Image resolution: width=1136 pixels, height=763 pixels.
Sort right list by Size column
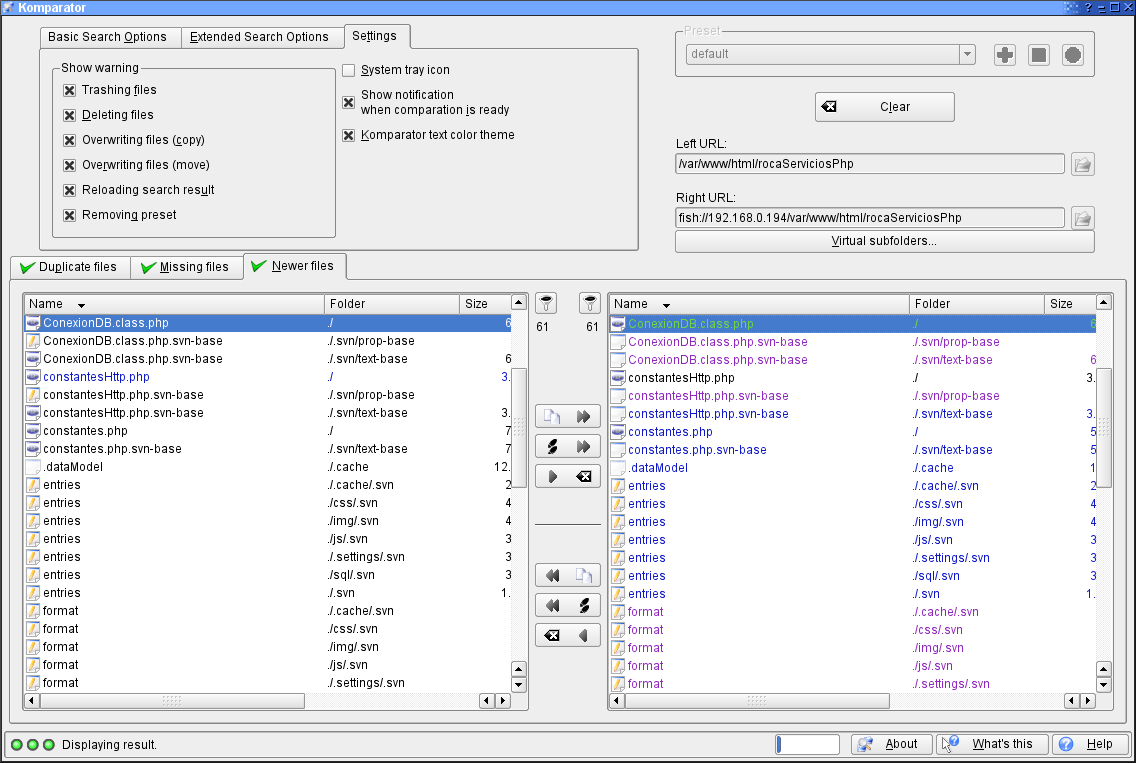1069,304
